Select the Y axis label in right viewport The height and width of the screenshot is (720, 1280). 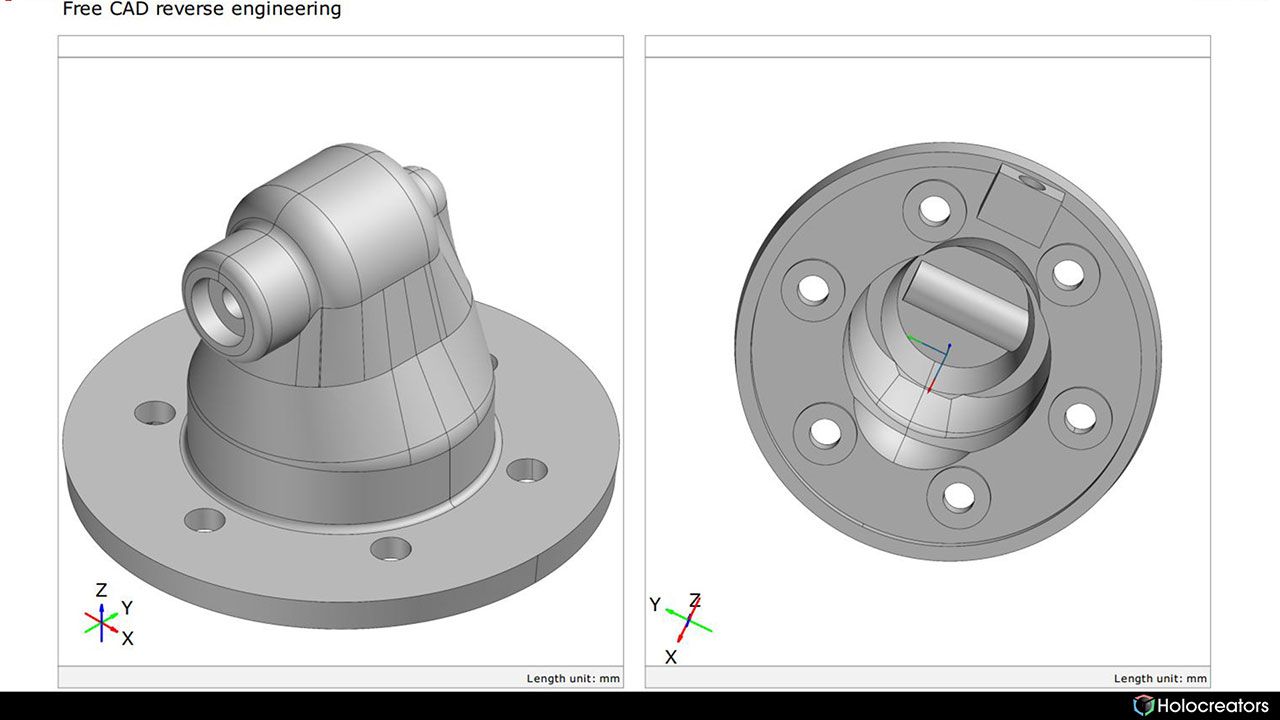pos(655,604)
